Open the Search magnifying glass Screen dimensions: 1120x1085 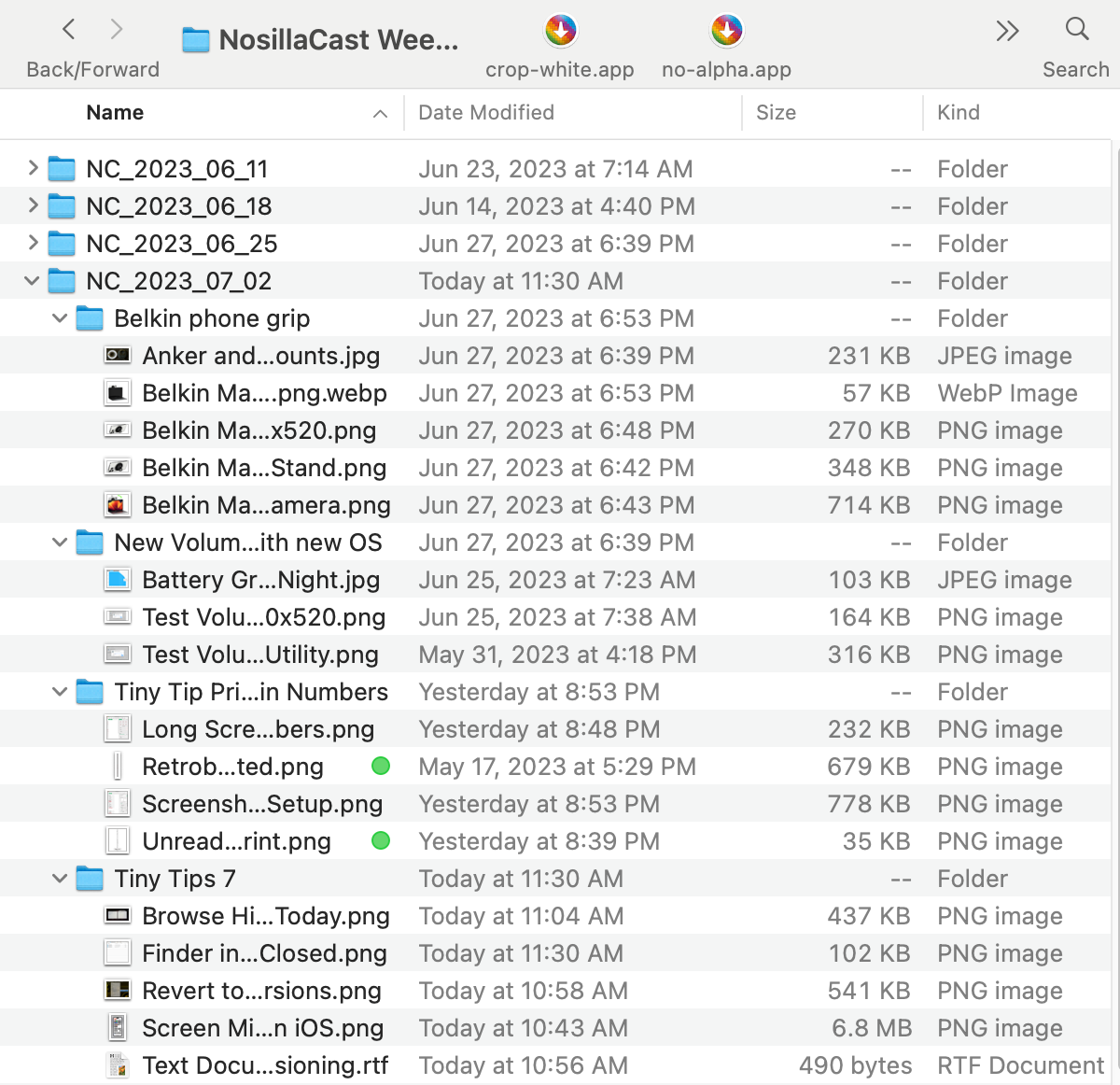(1076, 30)
